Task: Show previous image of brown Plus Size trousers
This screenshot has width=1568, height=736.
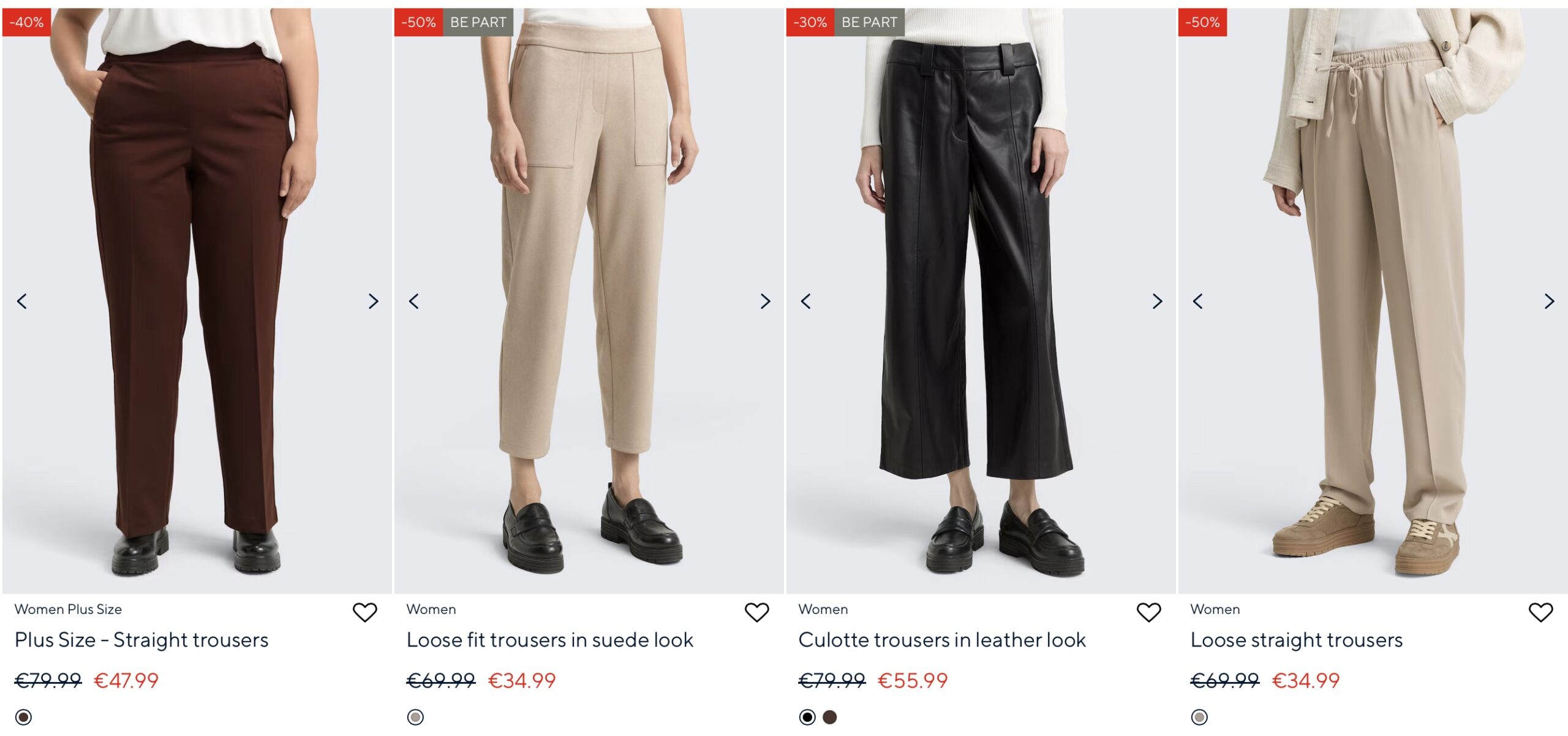Action: 22,301
